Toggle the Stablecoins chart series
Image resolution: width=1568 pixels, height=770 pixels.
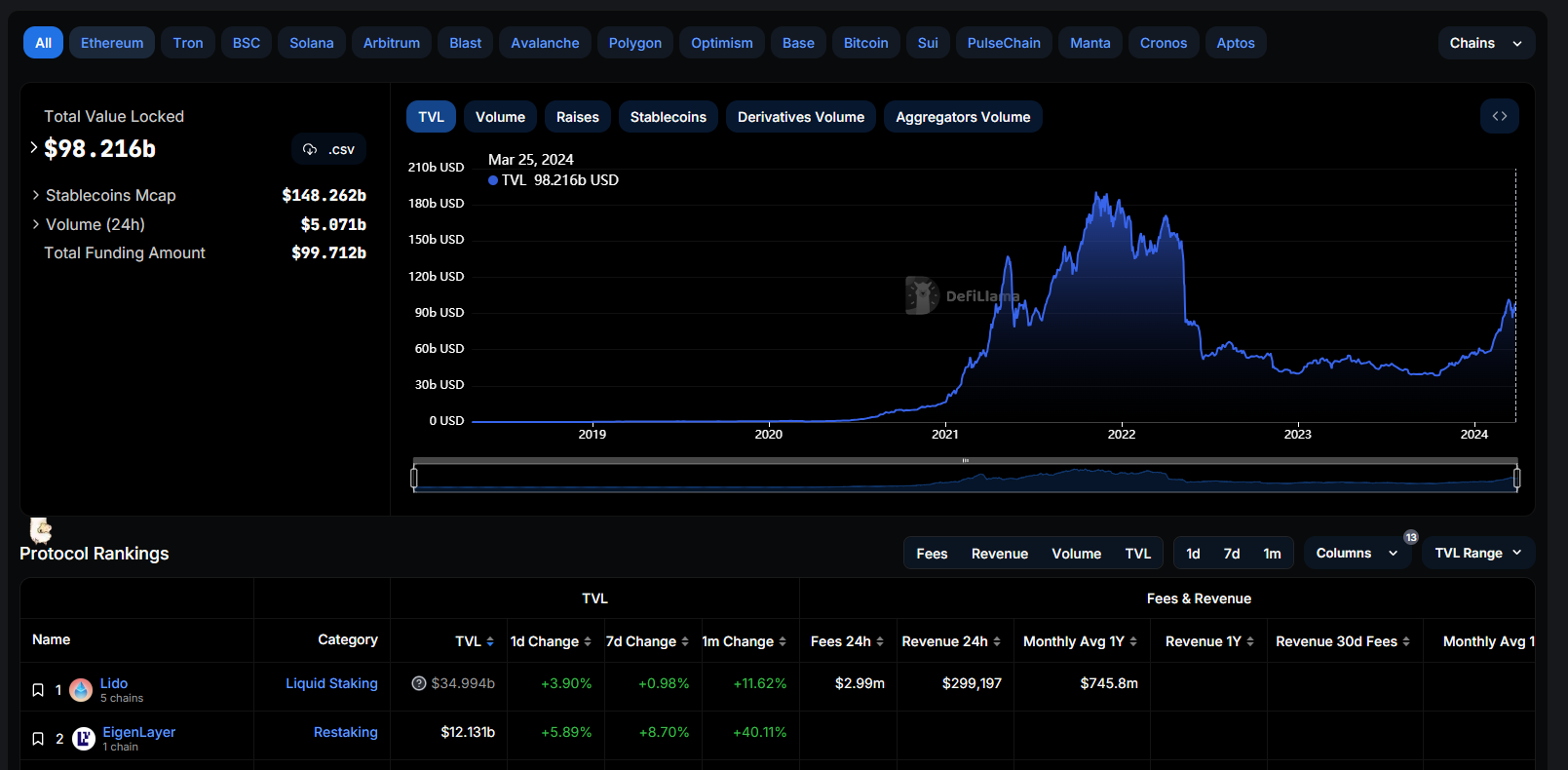point(669,117)
